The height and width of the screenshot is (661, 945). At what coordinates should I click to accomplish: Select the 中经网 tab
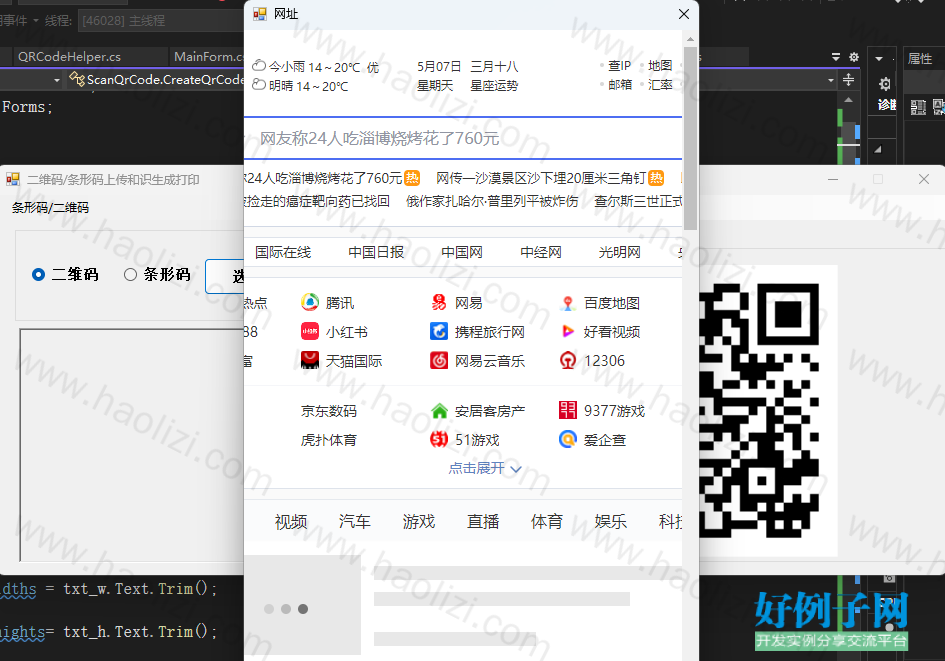pyautogui.click(x=541, y=252)
